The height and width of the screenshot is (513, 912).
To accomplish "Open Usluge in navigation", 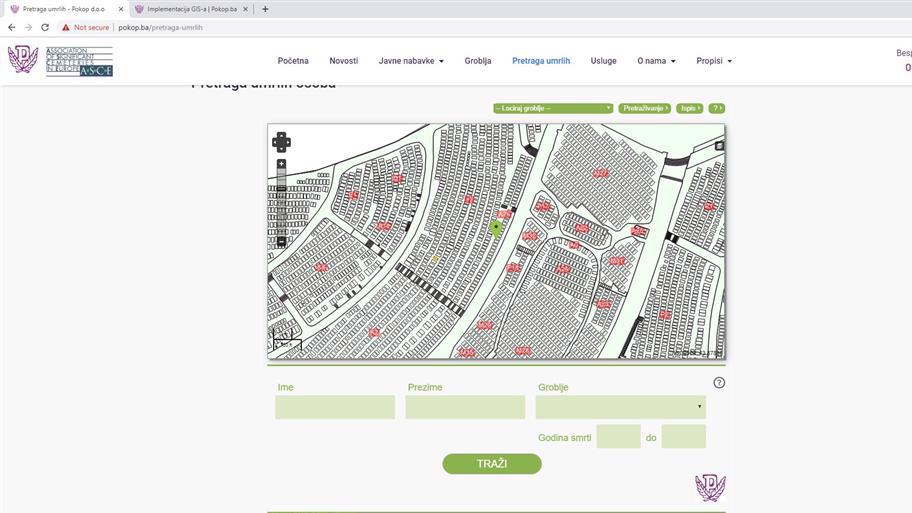I will click(603, 60).
